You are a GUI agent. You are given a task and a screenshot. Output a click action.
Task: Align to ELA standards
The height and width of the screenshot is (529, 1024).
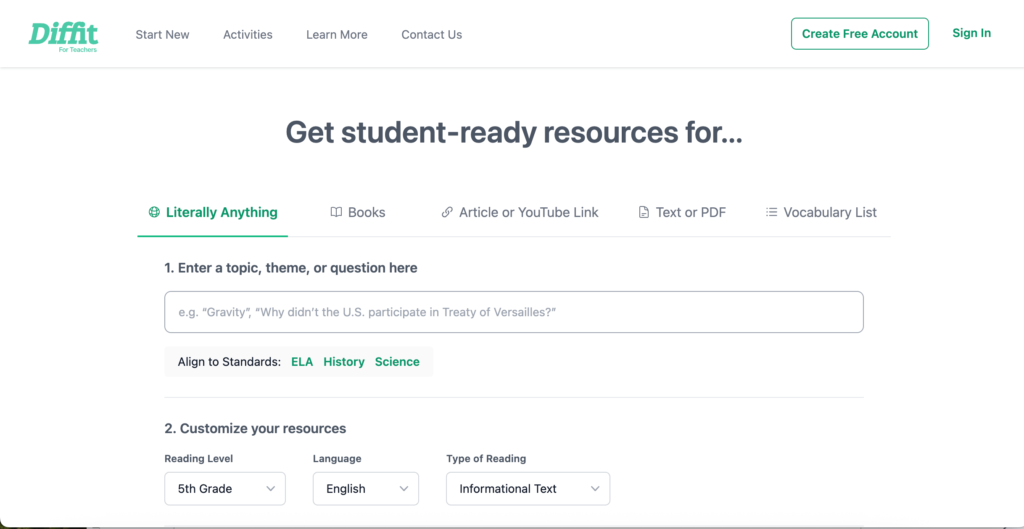302,362
